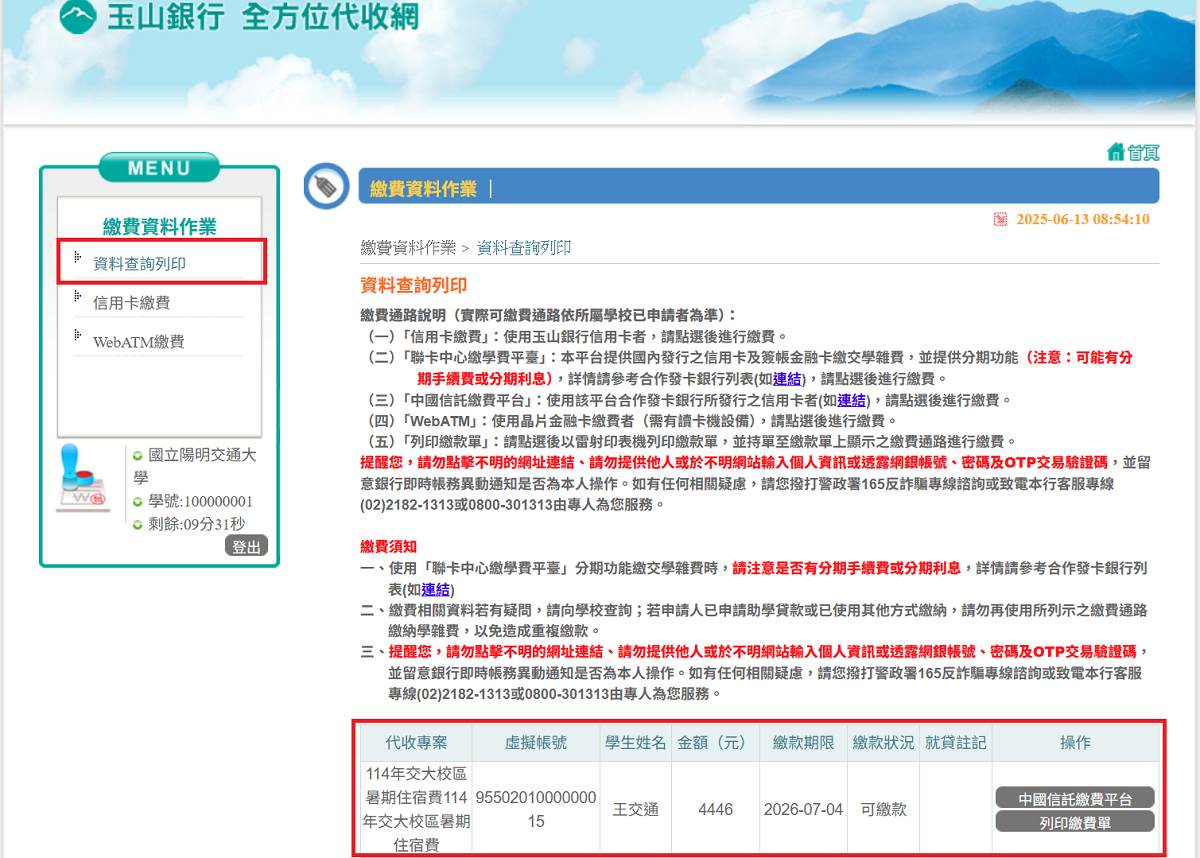The width and height of the screenshot is (1200, 858).
Task: Click the round tag icon beside the 繳費資料作業 header
Action: pyautogui.click(x=326, y=186)
